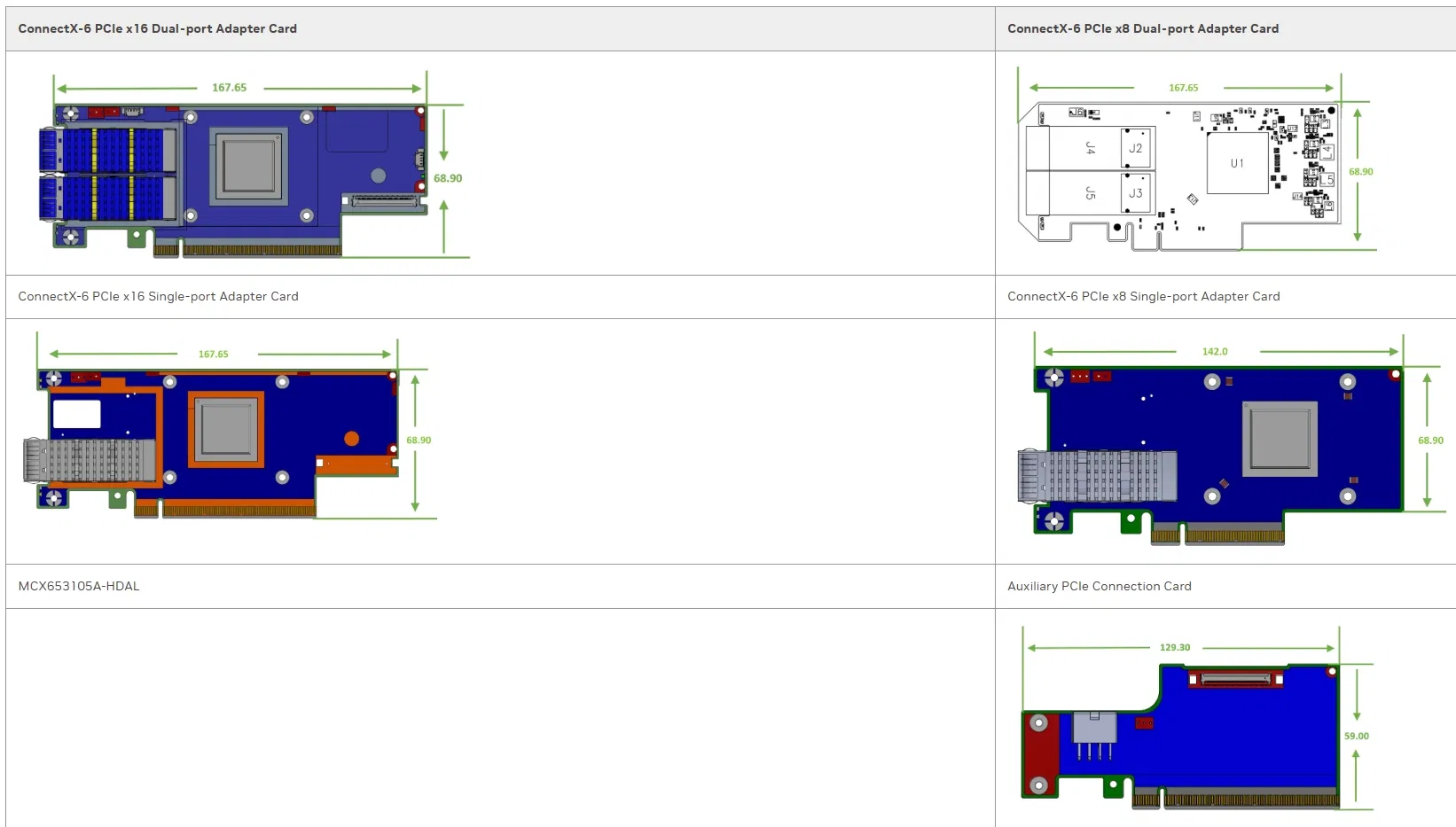Click the J4 port label on drawing

(1091, 148)
